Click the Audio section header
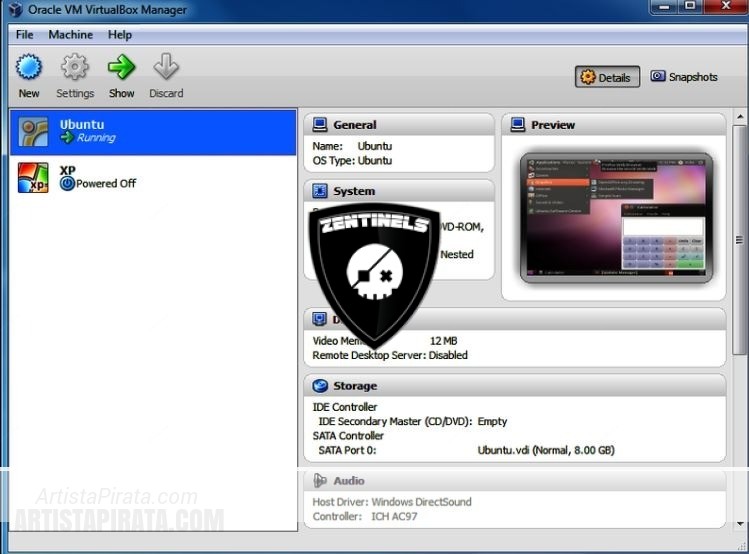The height and width of the screenshot is (554, 749). (515, 480)
